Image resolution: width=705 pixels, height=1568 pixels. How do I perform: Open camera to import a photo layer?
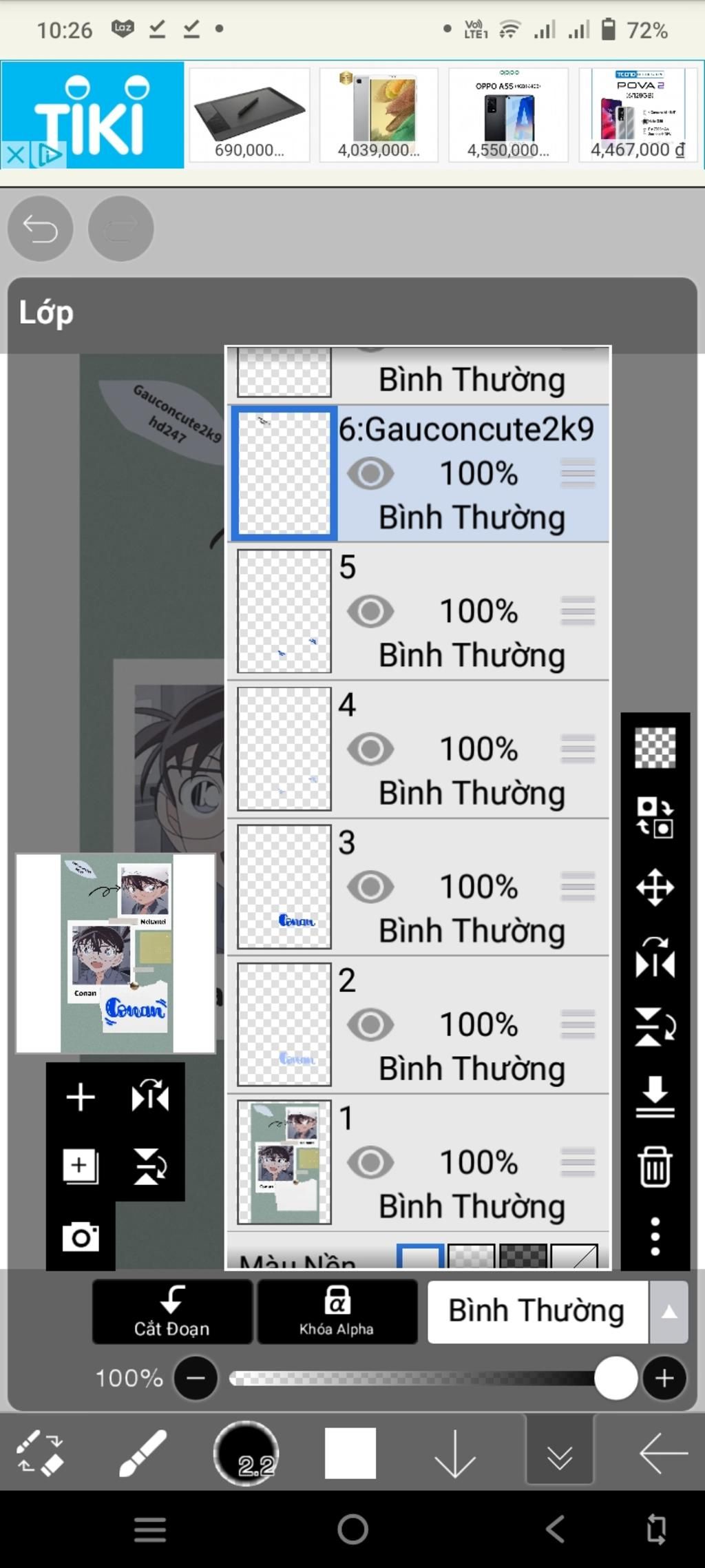tap(81, 1237)
